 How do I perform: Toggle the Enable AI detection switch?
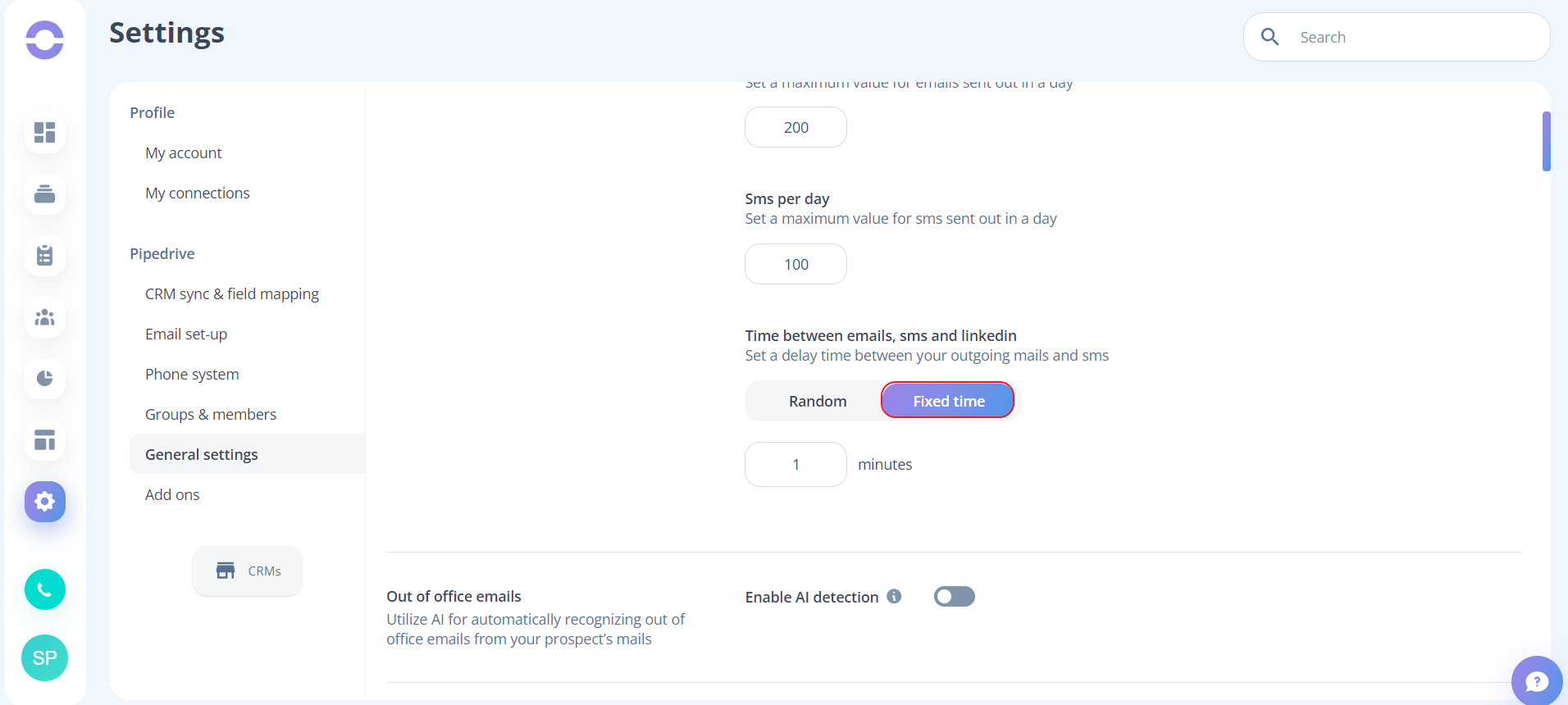point(955,596)
